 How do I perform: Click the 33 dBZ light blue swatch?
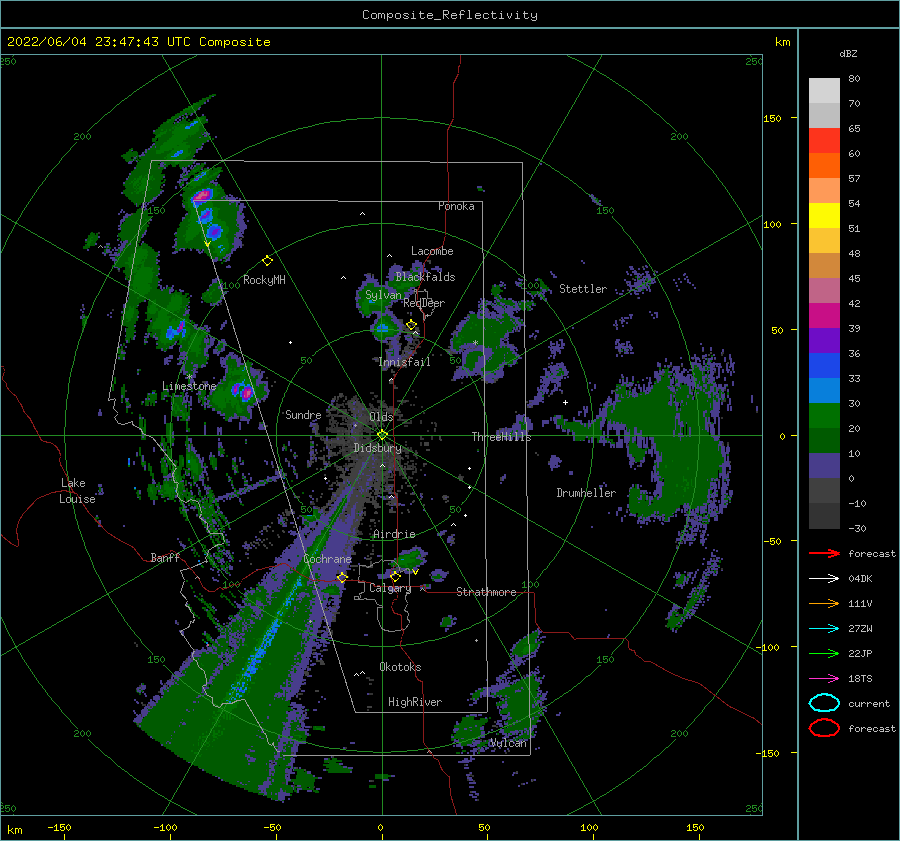[x=824, y=390]
